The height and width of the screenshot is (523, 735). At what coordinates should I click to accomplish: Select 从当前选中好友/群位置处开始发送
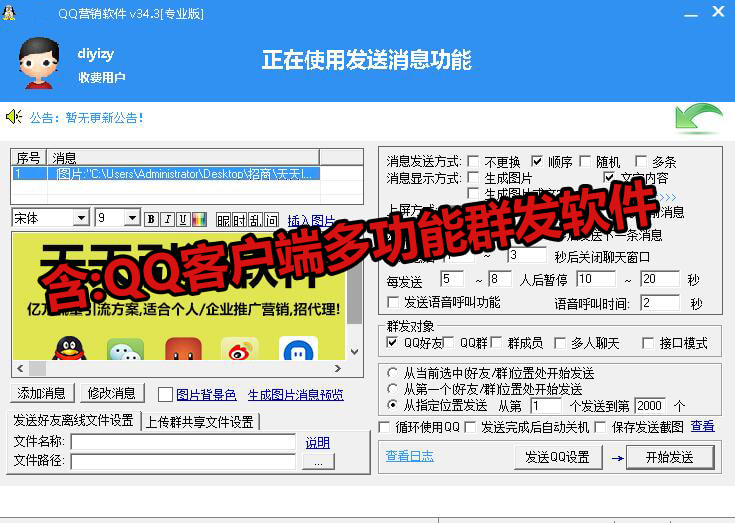pos(392,373)
